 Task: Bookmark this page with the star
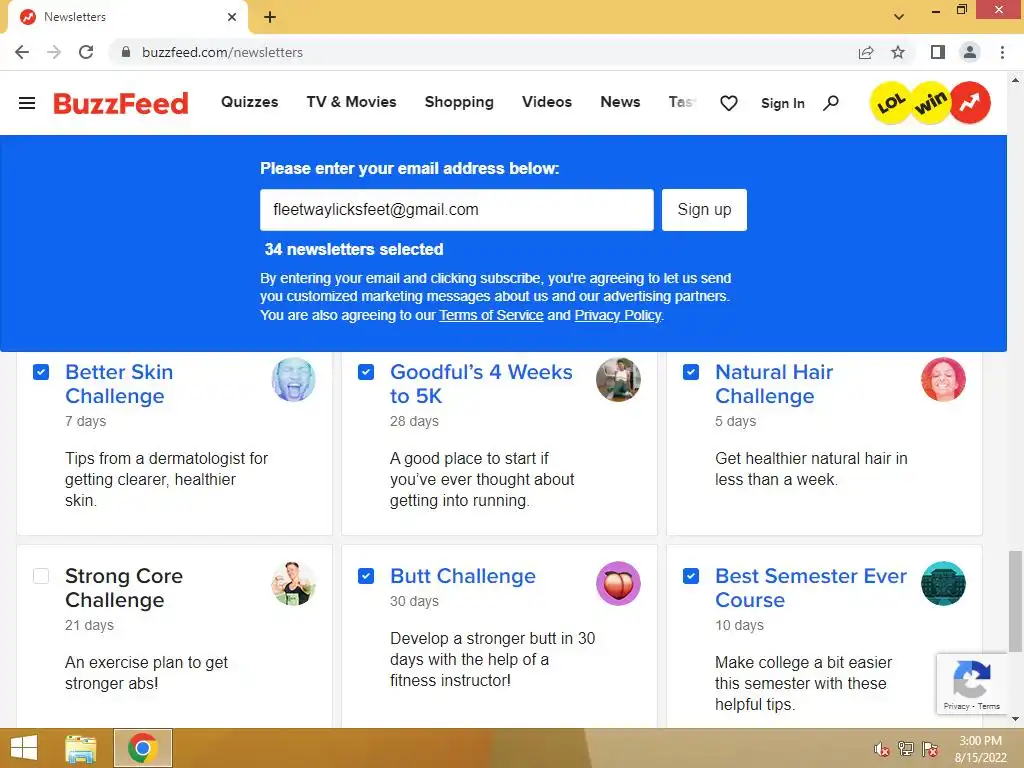[x=898, y=52]
